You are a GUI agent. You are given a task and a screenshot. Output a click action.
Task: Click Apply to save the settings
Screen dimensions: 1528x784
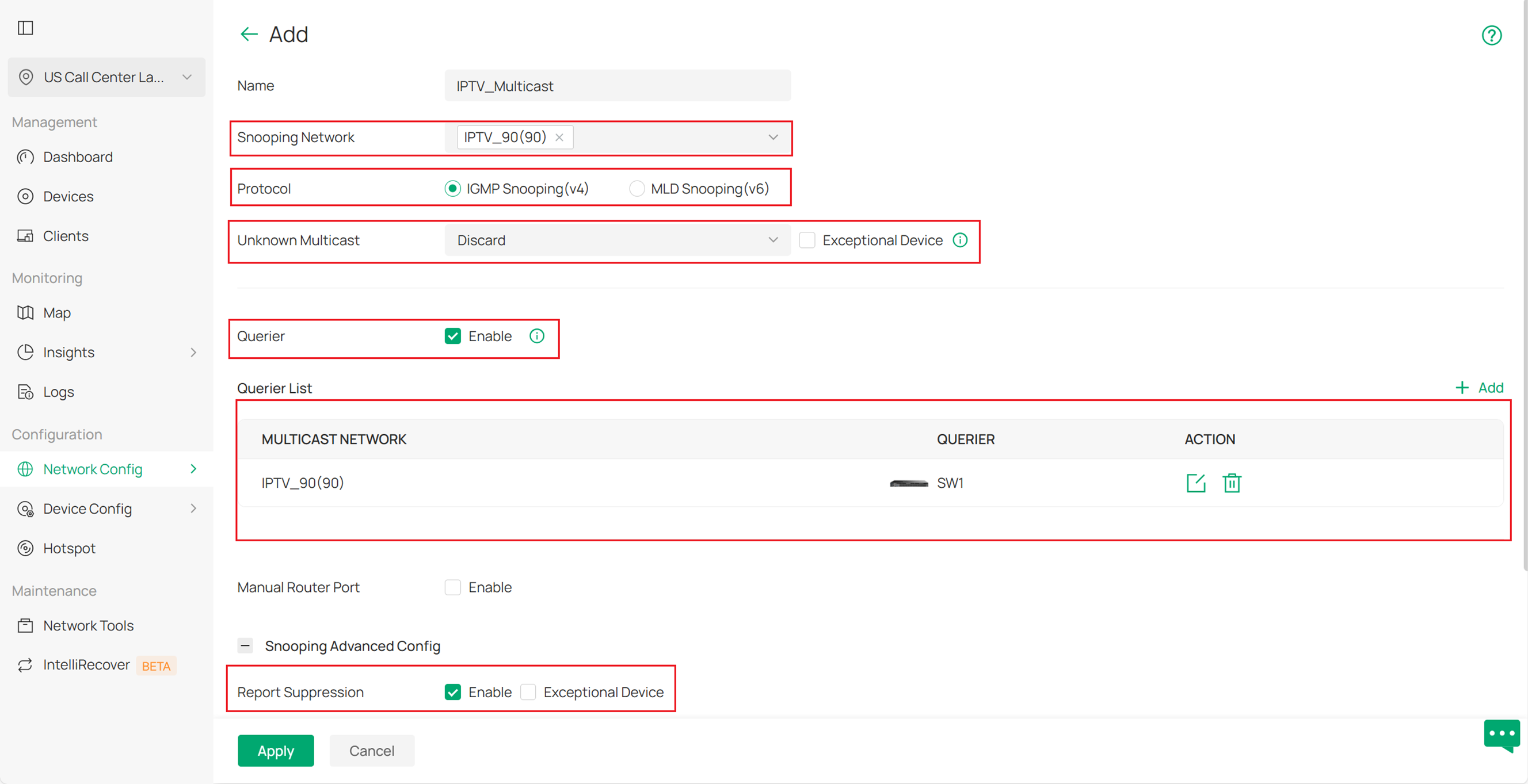tap(275, 750)
